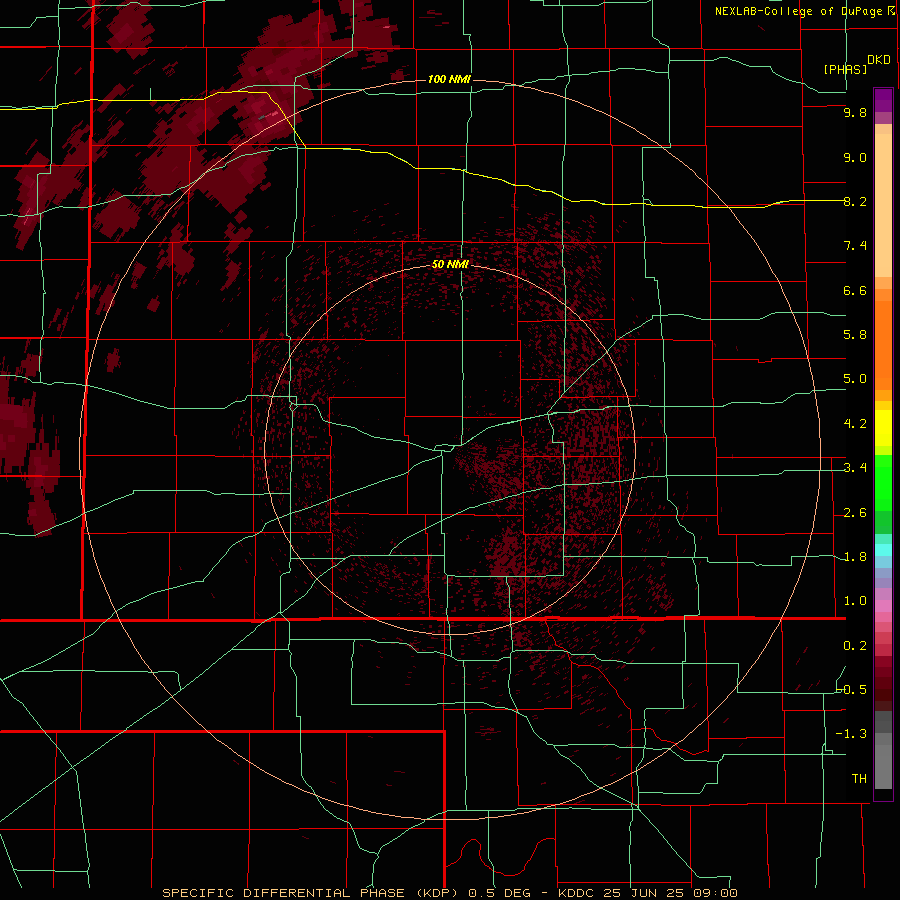Click the NEXLAB-College of DuPage label
This screenshot has height=900, width=900.
tap(804, 11)
